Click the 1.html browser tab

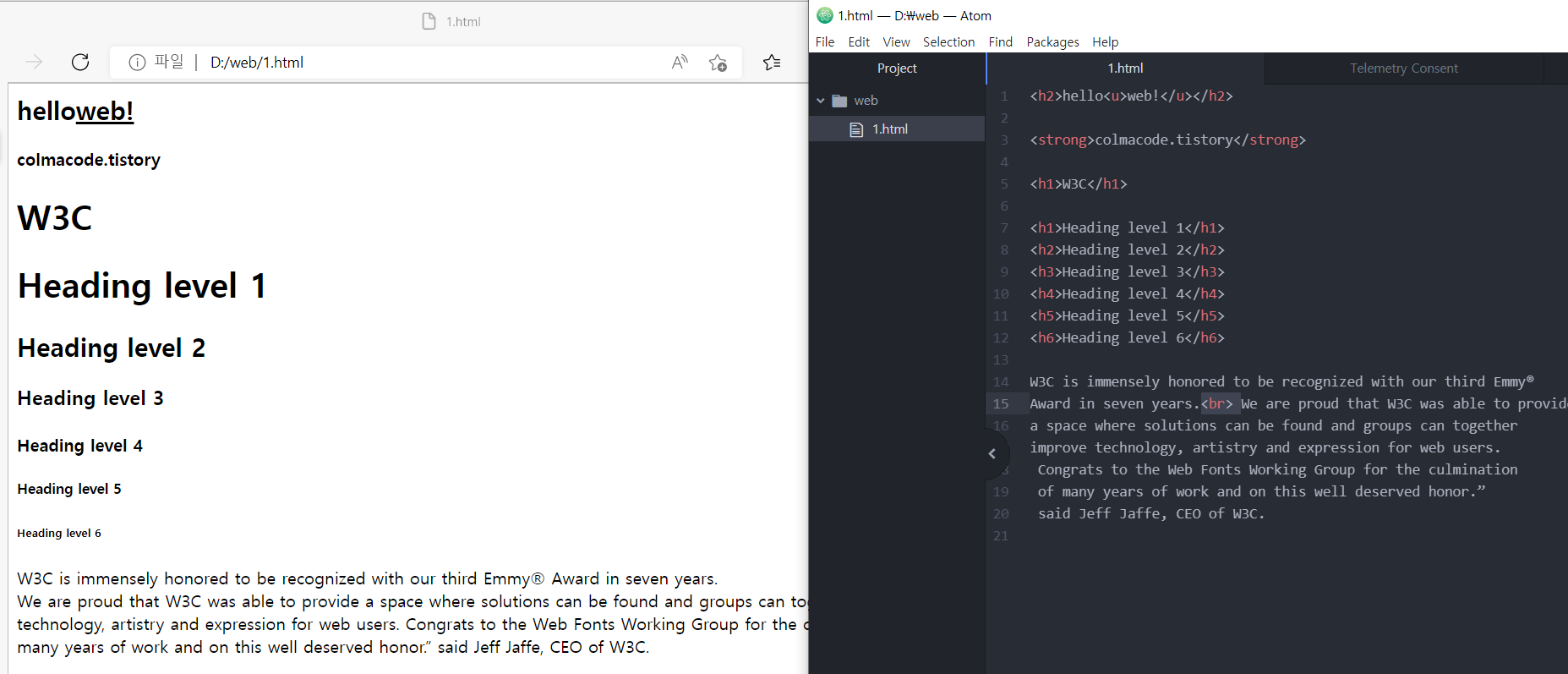[452, 21]
